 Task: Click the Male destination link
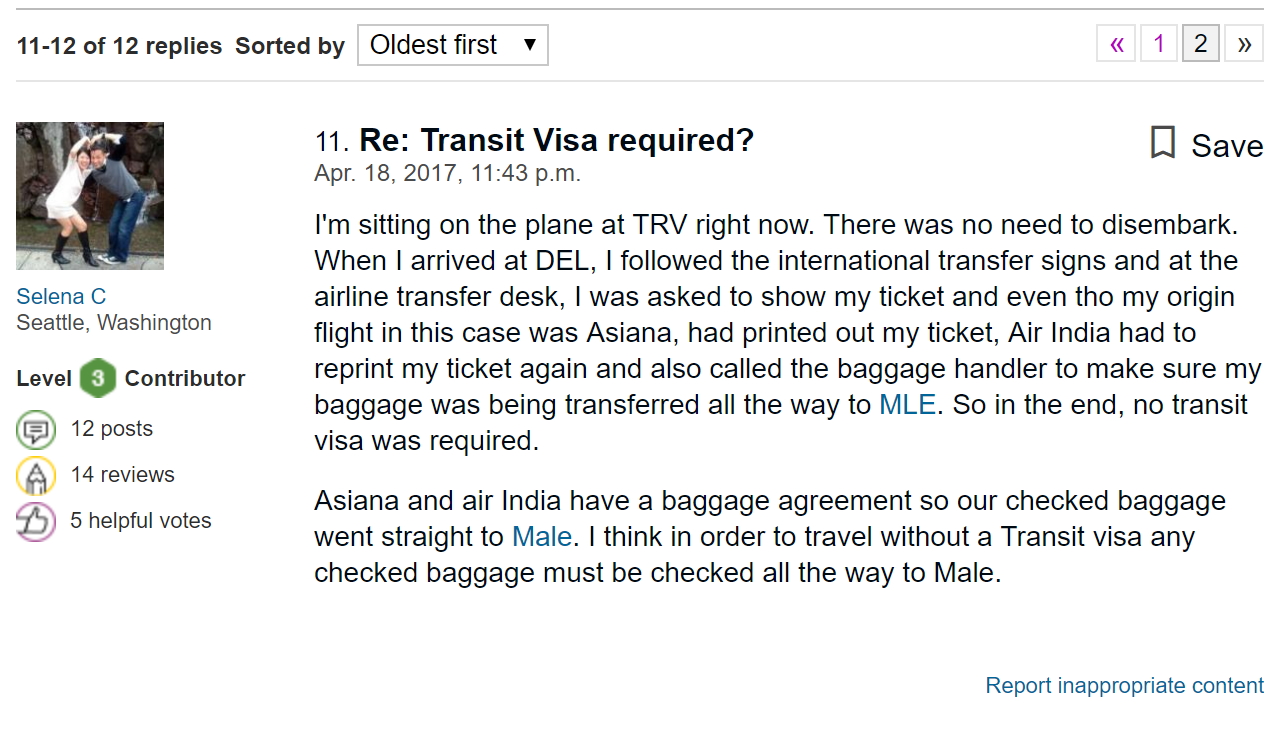click(x=542, y=537)
